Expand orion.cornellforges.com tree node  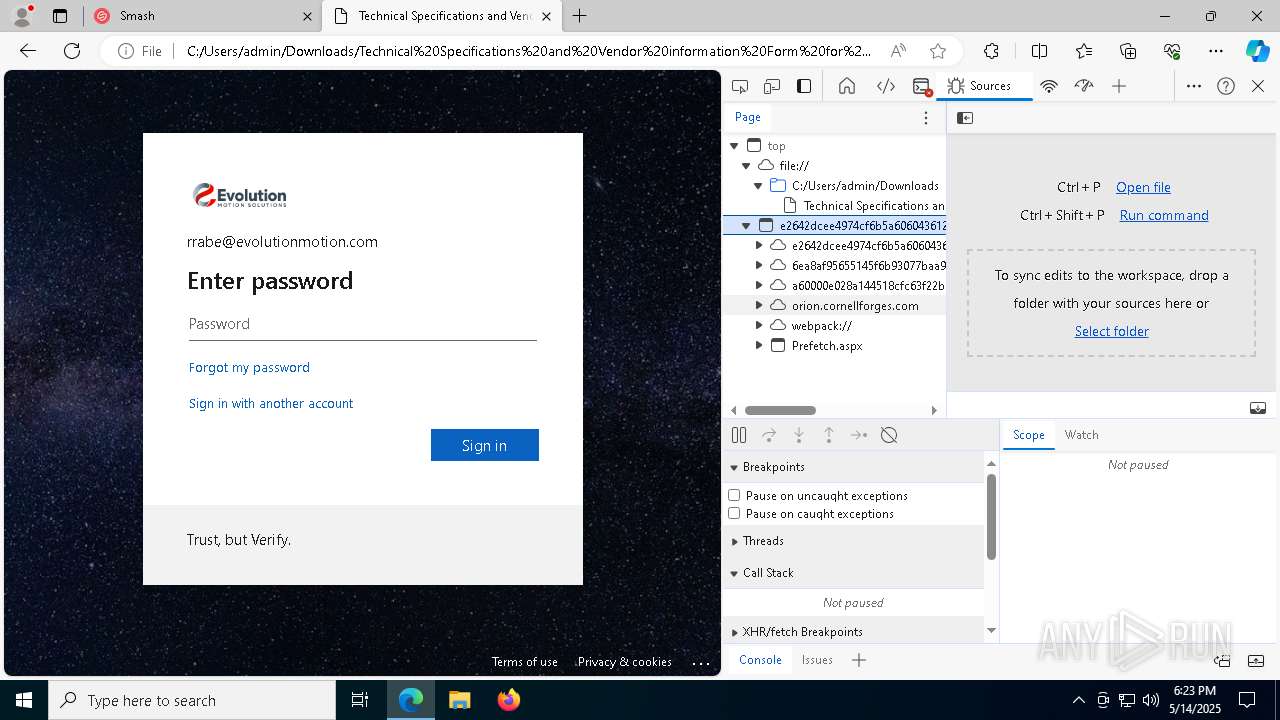point(759,306)
